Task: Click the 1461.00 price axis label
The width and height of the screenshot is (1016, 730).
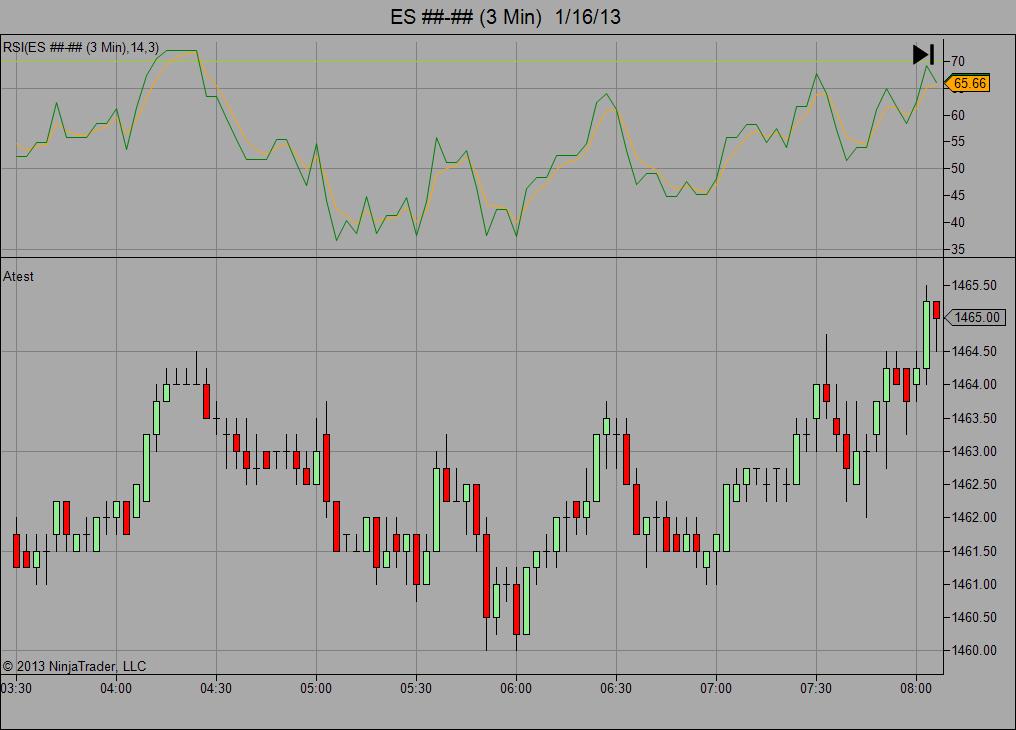Action: pos(974,584)
